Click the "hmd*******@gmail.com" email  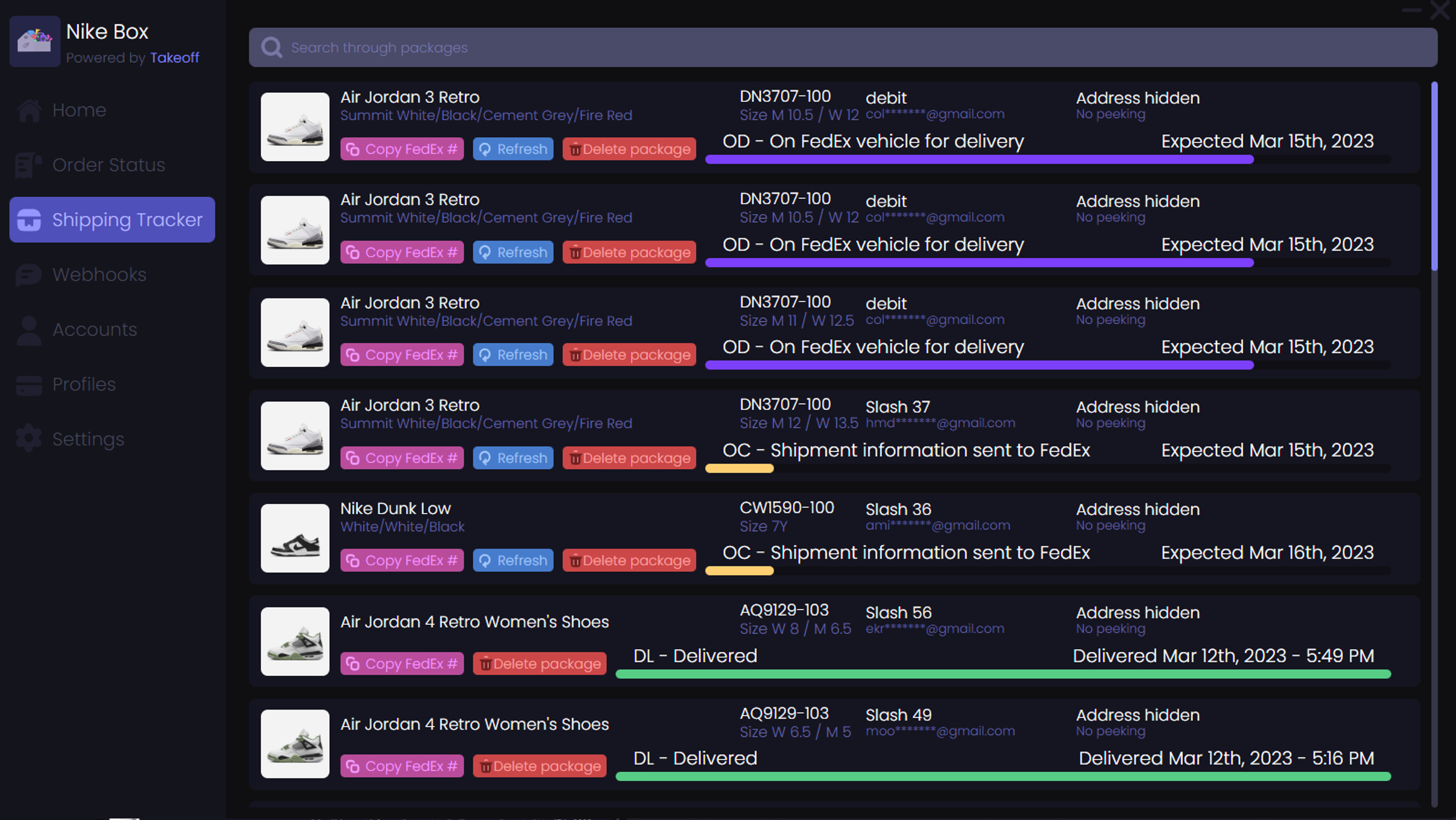point(940,423)
